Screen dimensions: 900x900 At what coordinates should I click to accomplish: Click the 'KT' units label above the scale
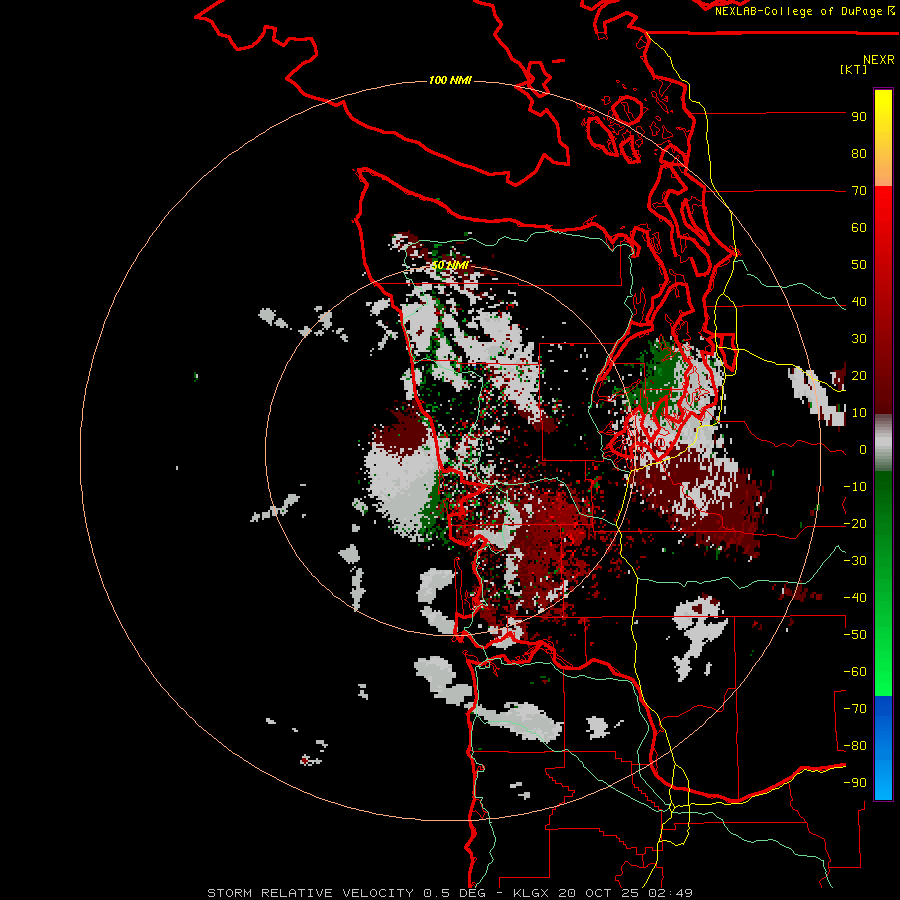coord(854,69)
